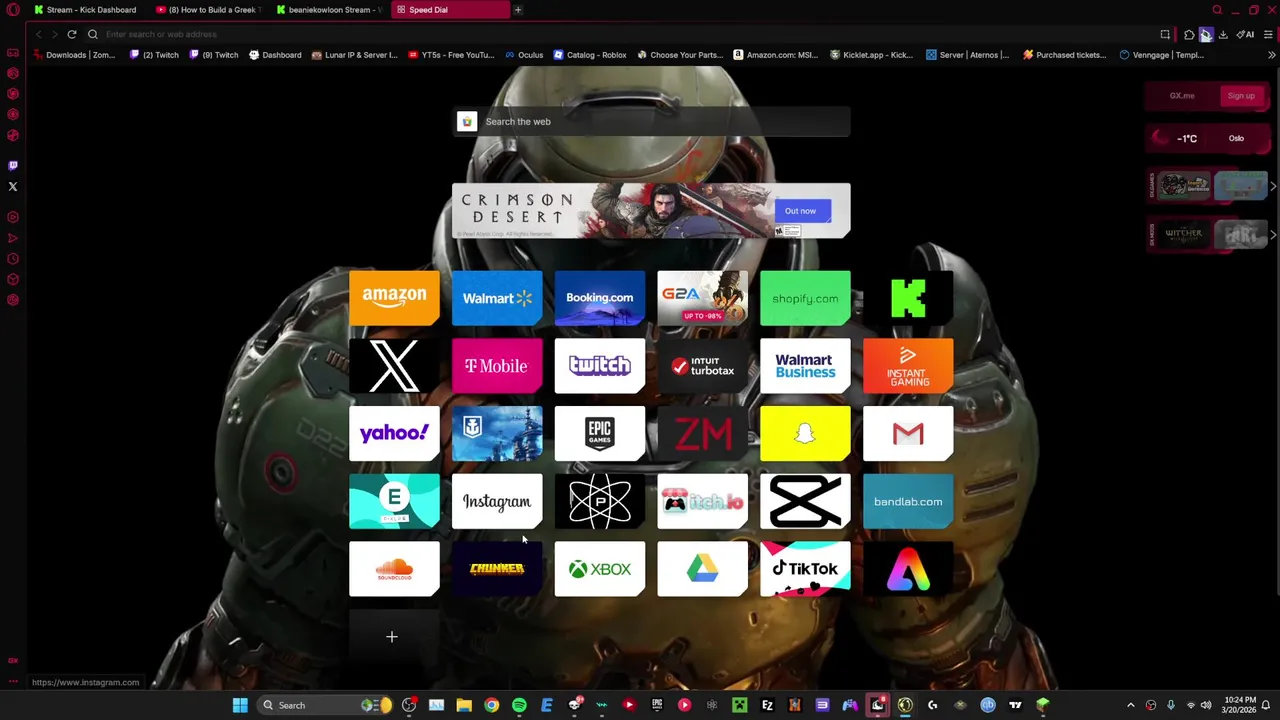Show next GX Mods thumbnails

point(1272,235)
